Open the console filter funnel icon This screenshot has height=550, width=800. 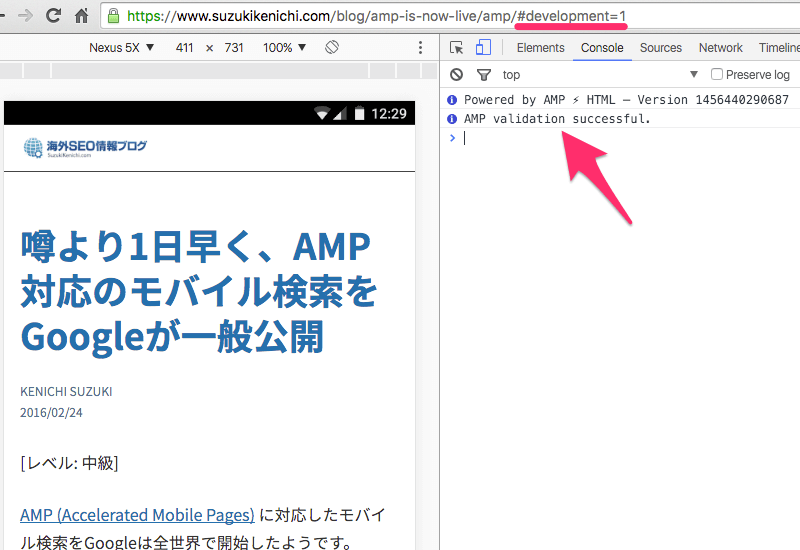pos(484,75)
